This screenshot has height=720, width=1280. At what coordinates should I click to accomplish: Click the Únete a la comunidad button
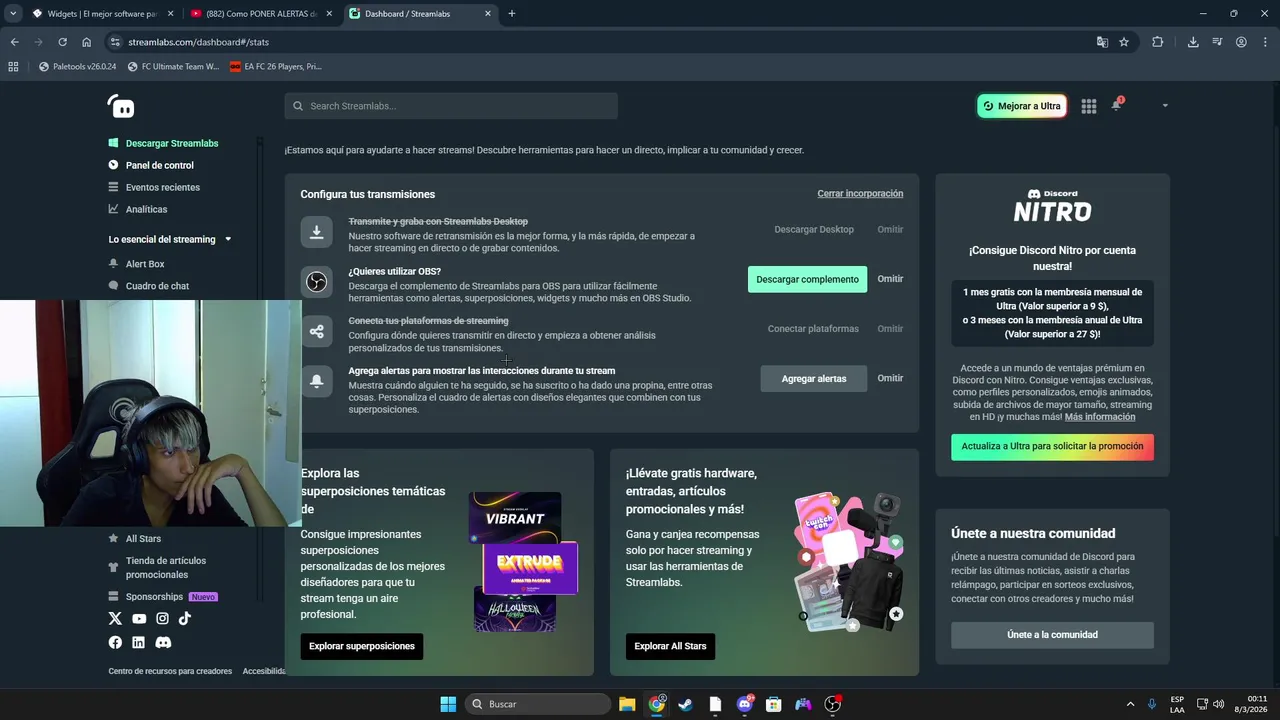coord(1052,635)
